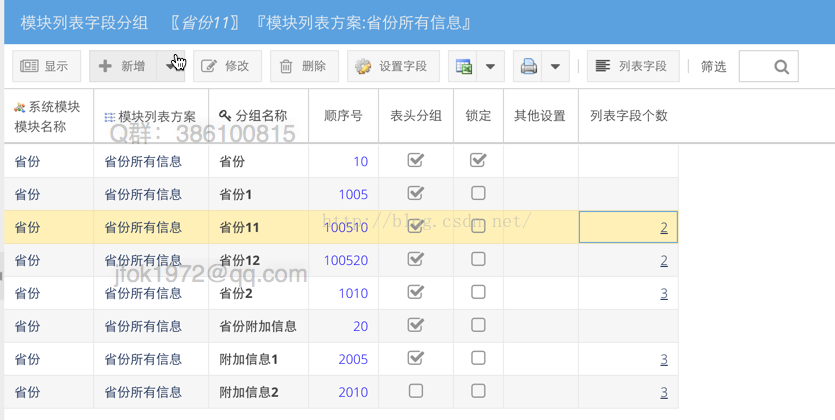This screenshot has width=835, height=420.
Task: Select the 省份11 group name cell
Action: pyautogui.click(x=258, y=228)
